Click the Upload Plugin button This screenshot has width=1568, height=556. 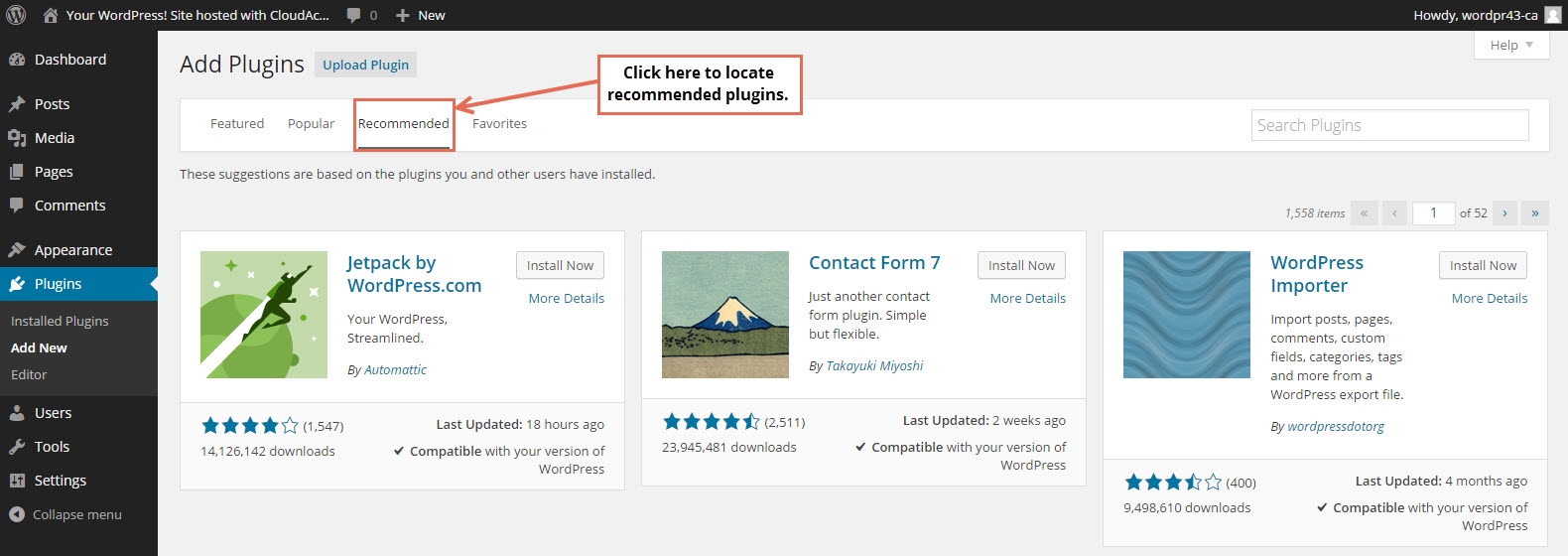pos(365,65)
